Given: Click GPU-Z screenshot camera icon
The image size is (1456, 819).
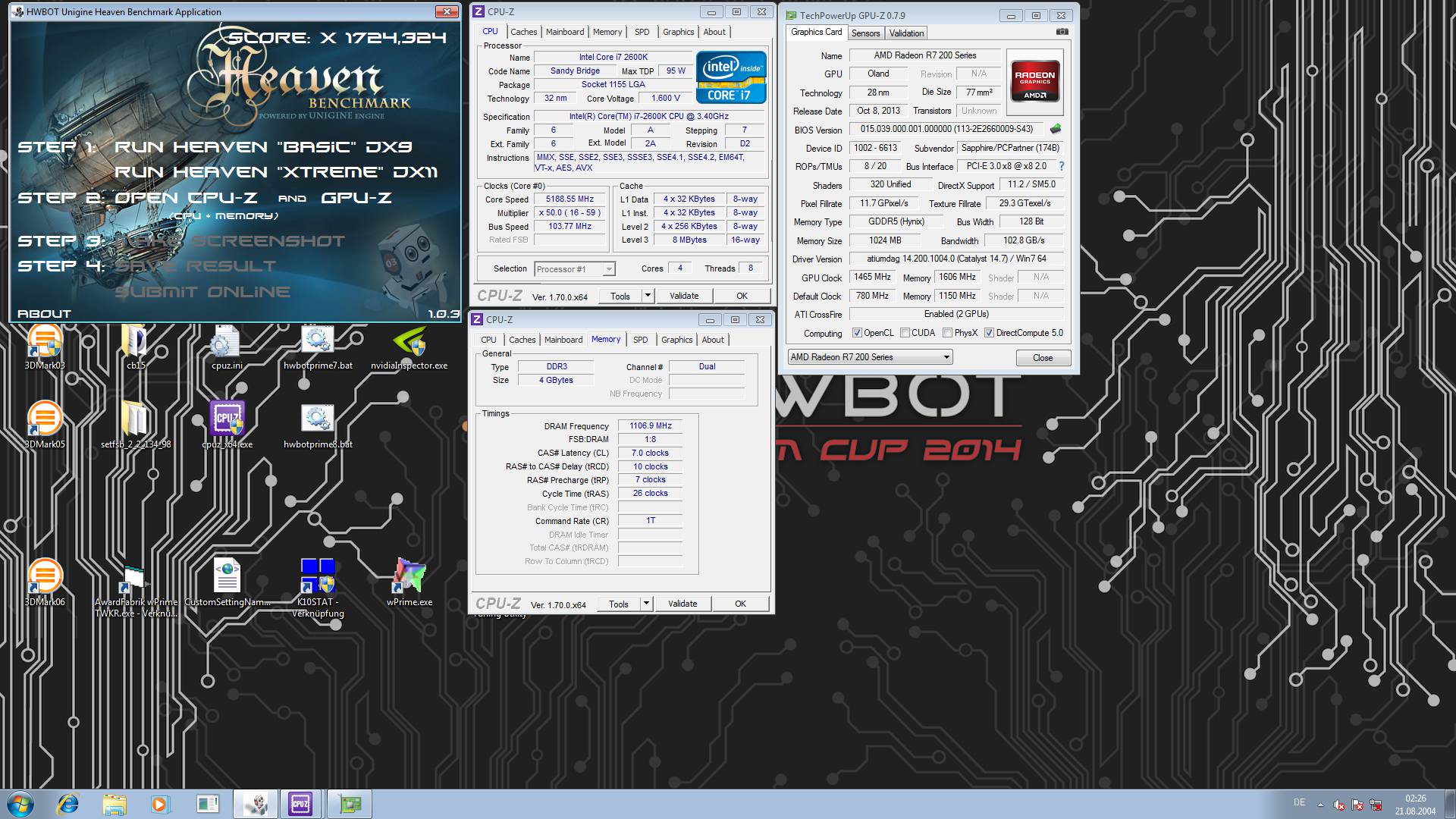Looking at the screenshot, I should point(1062,32).
